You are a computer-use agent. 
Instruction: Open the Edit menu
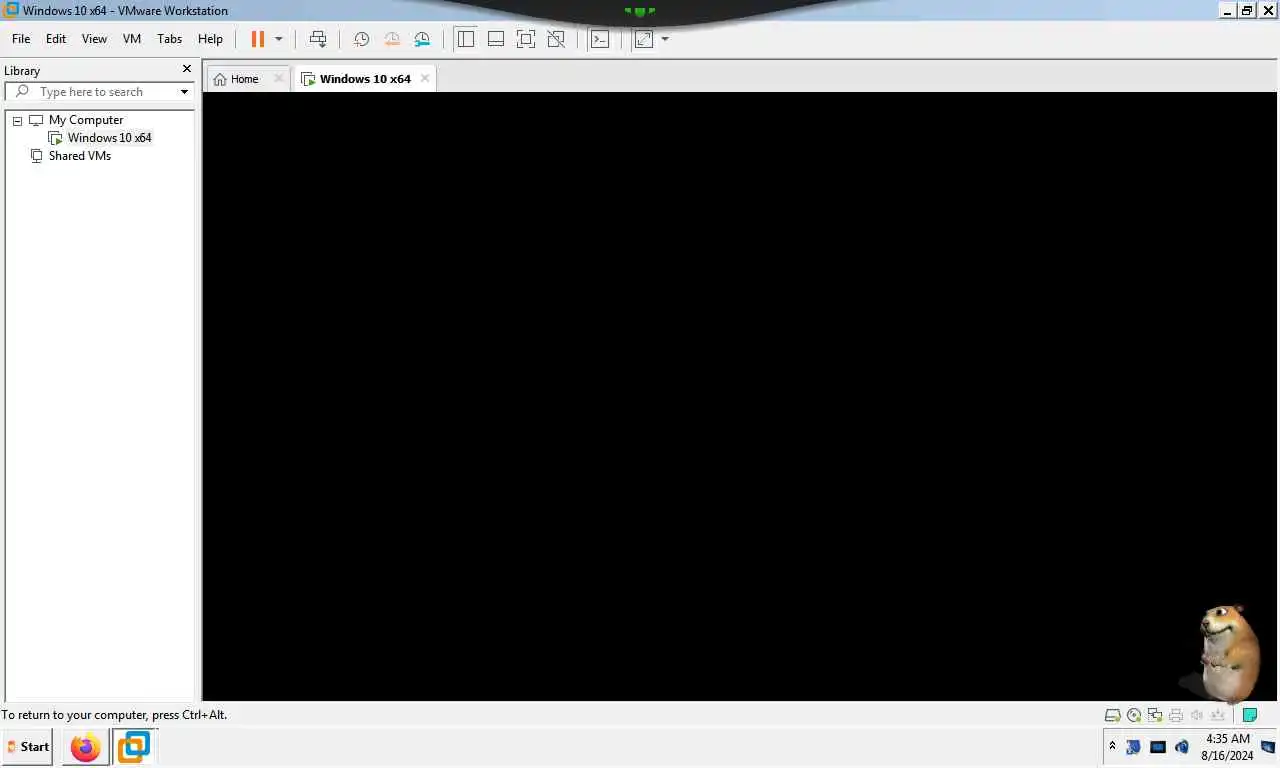(x=56, y=39)
